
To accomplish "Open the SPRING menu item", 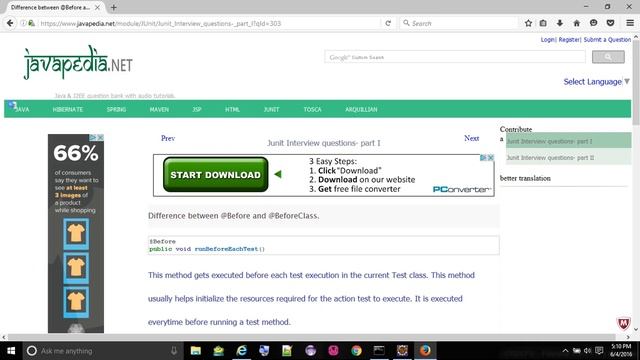I will (116, 109).
